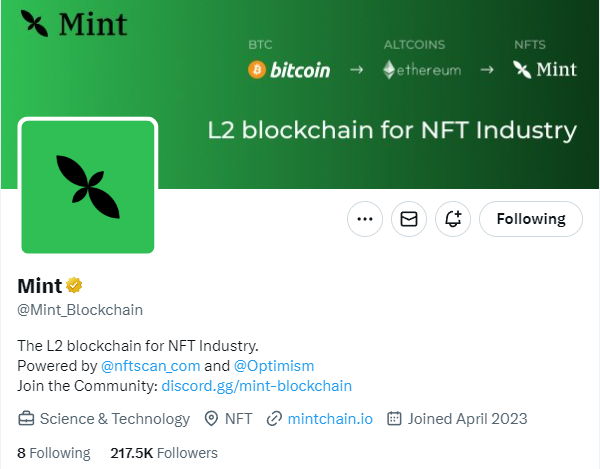View the 8 Following list
Viewport: 600px width, 469px height.
click(54, 453)
